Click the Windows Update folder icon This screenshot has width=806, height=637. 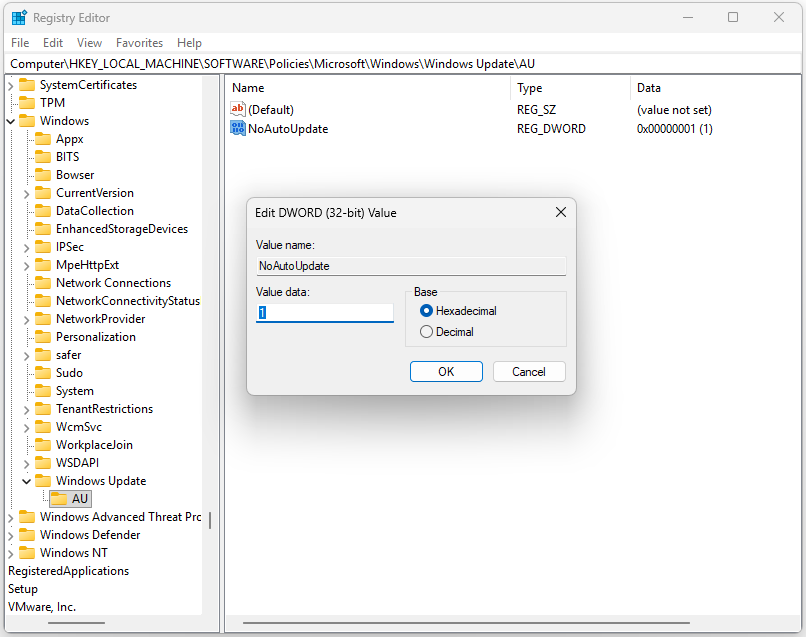(43, 480)
